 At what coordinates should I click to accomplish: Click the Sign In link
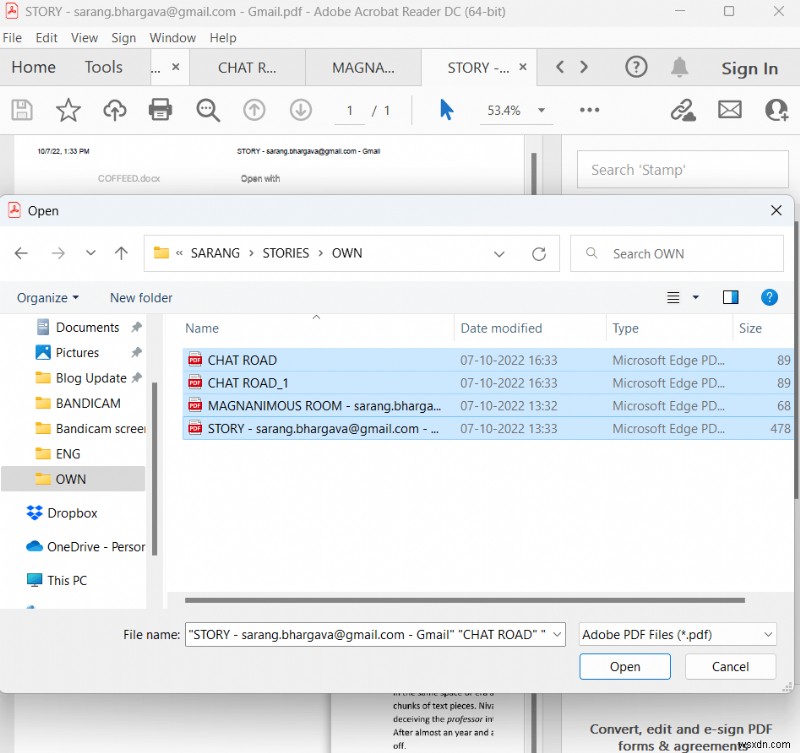pyautogui.click(x=749, y=68)
